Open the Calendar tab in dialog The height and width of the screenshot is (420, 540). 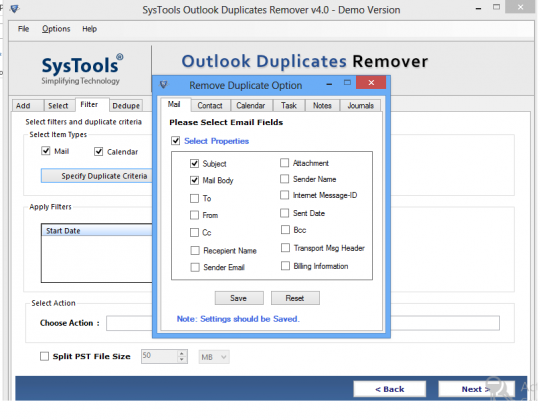pos(251,105)
